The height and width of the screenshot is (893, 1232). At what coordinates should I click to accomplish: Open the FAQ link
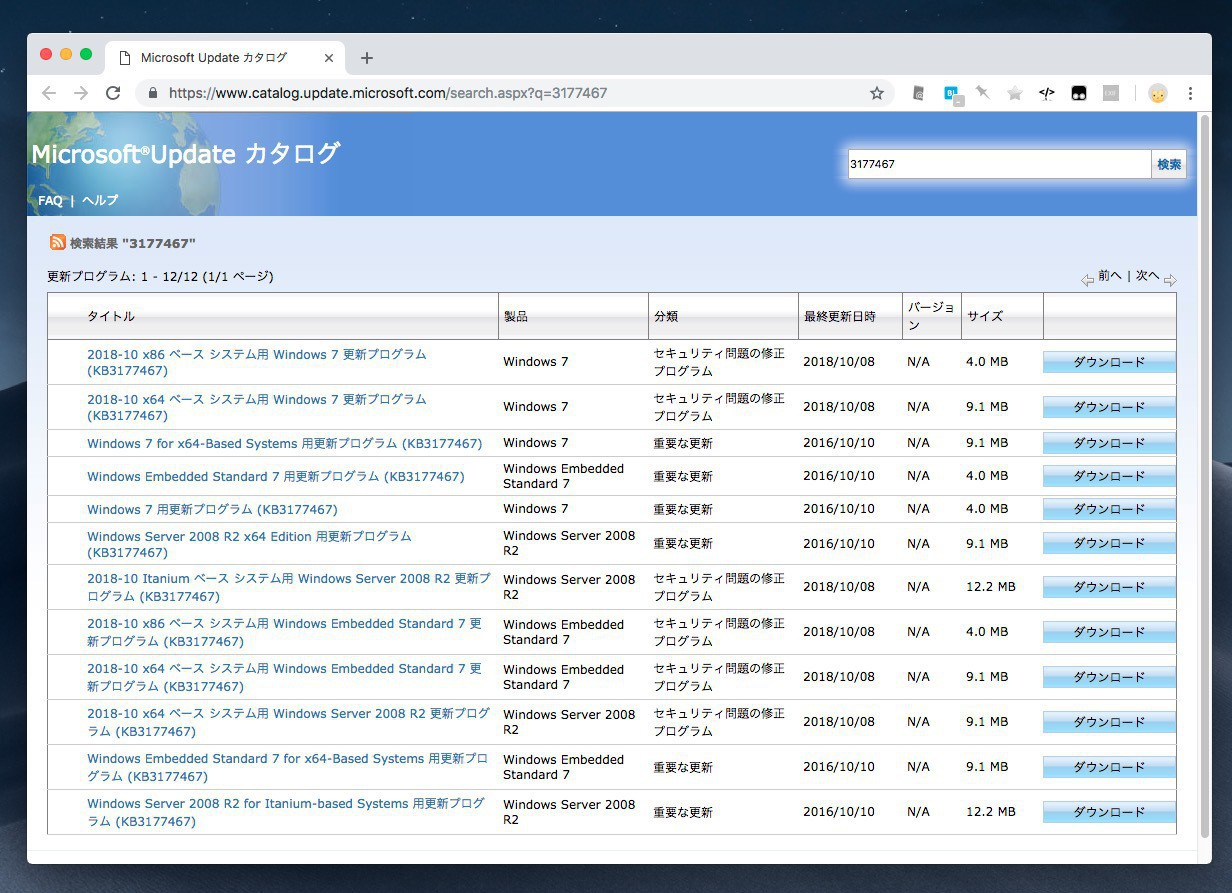50,200
